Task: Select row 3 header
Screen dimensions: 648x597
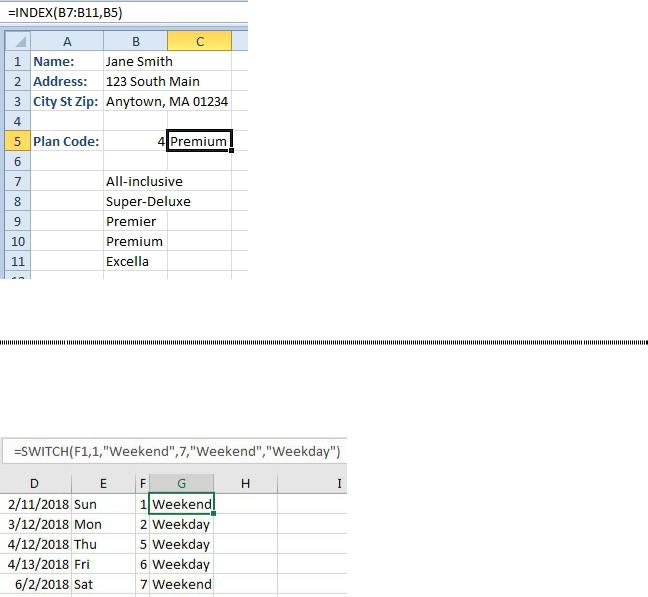Action: coord(17,101)
